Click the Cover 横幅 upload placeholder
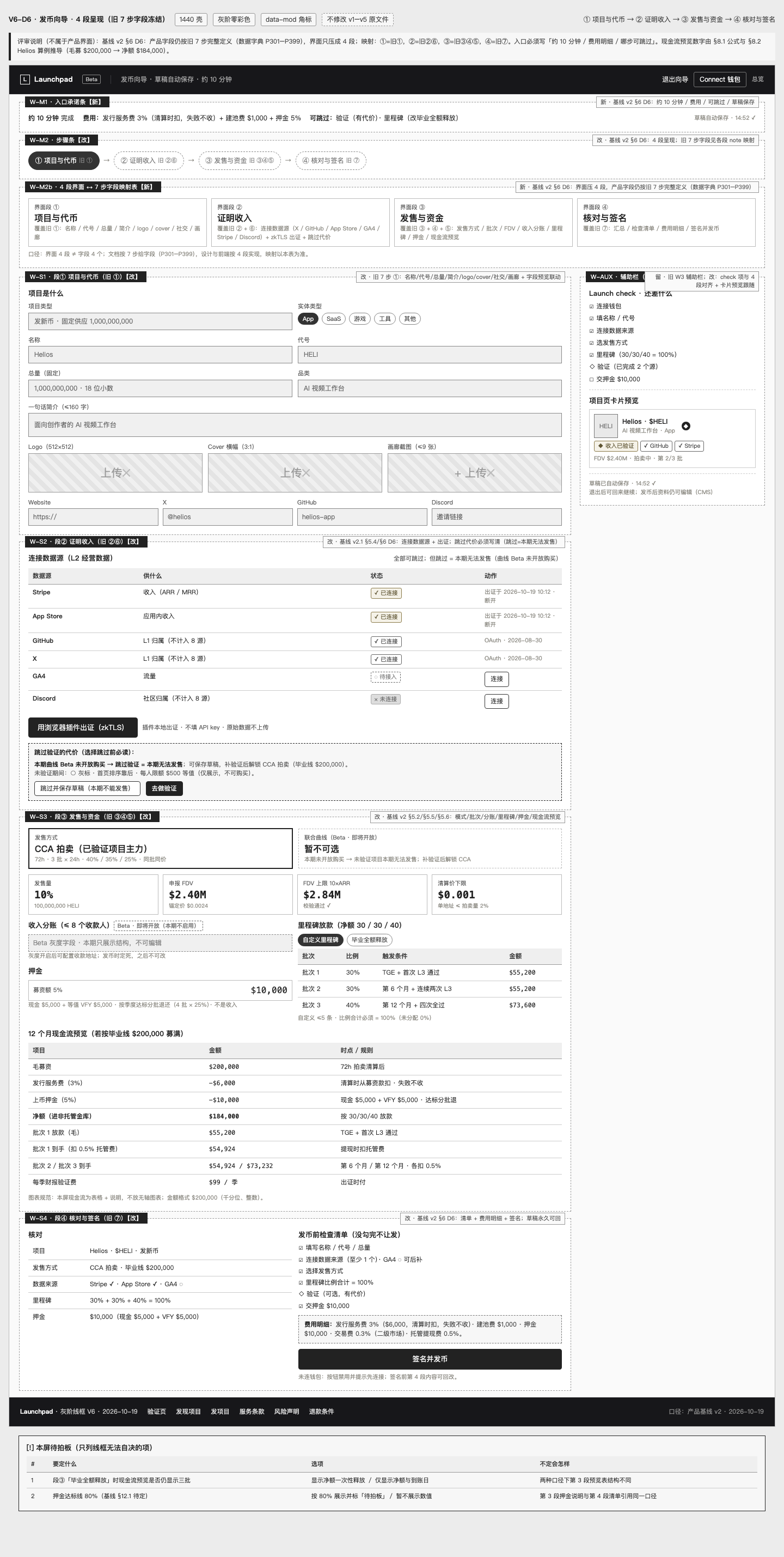 point(295,473)
